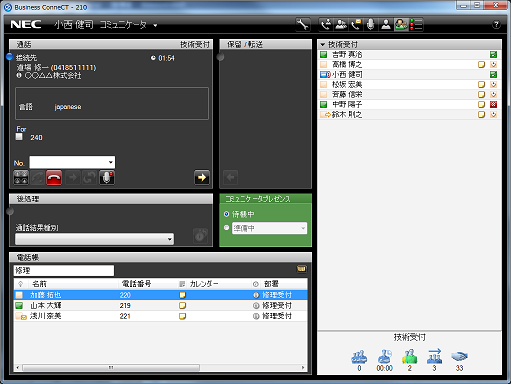Viewport: 511px width, 384px height.
Task: Open the 準備中 reason dropdown
Action: tap(303, 228)
